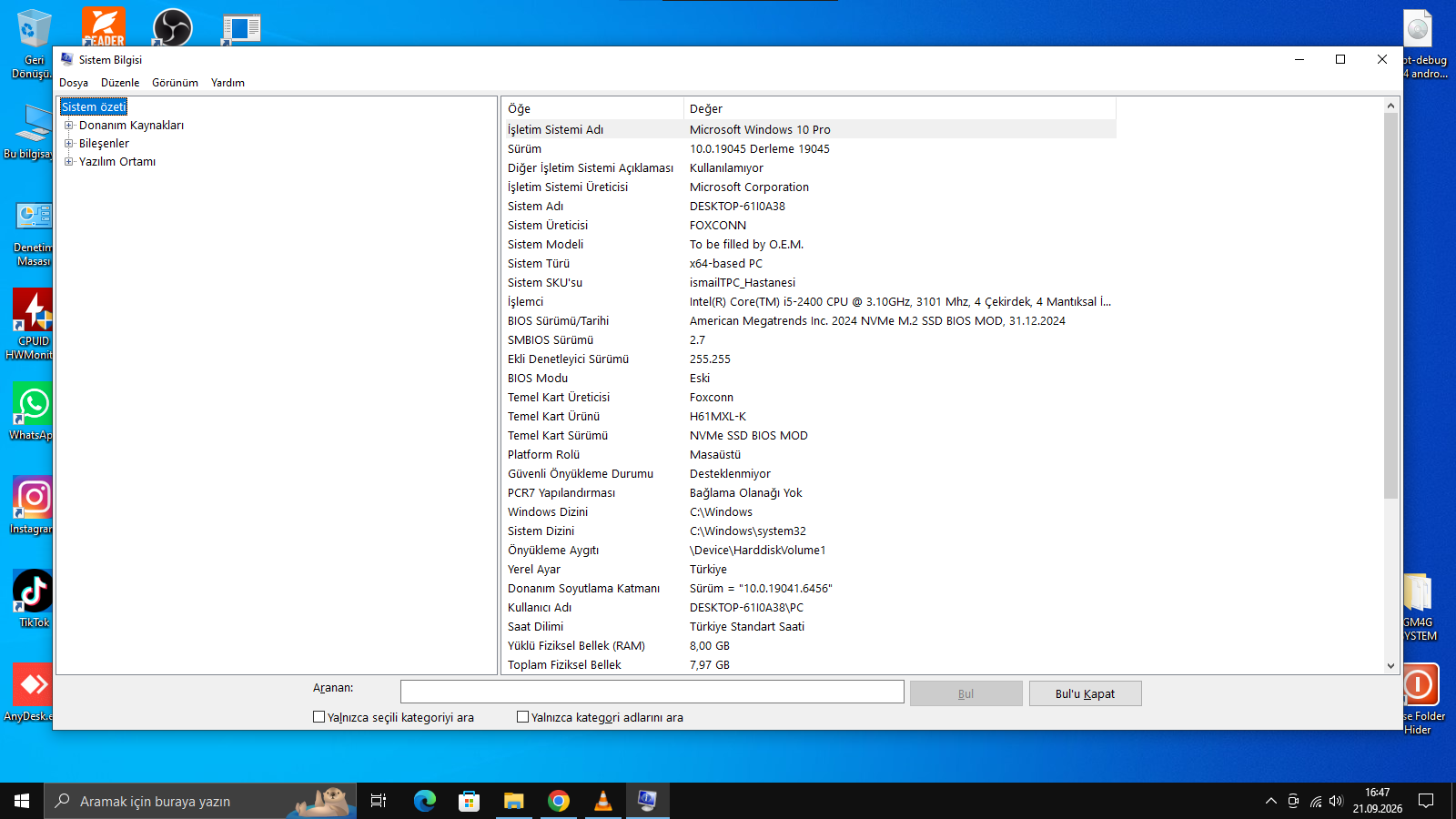This screenshot has width=1456, height=819.
Task: Show hidden tray icons chevron
Action: click(1270, 801)
